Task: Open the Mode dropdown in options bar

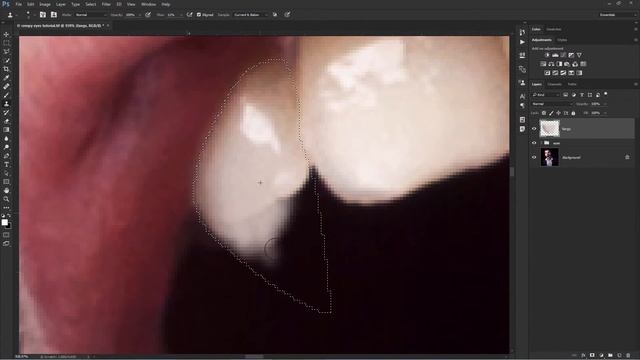Action: [x=91, y=15]
